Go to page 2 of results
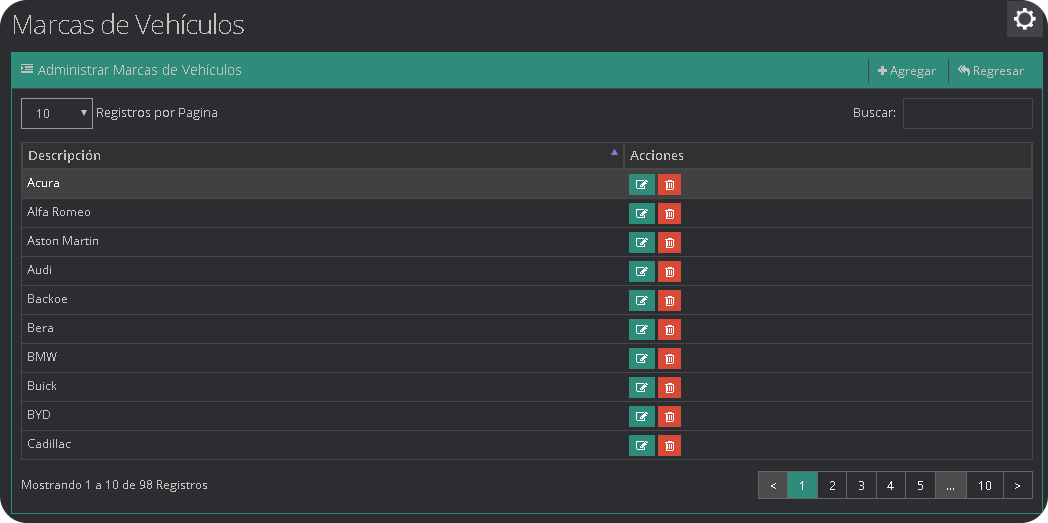Viewport: 1048px width, 523px height. (832, 486)
